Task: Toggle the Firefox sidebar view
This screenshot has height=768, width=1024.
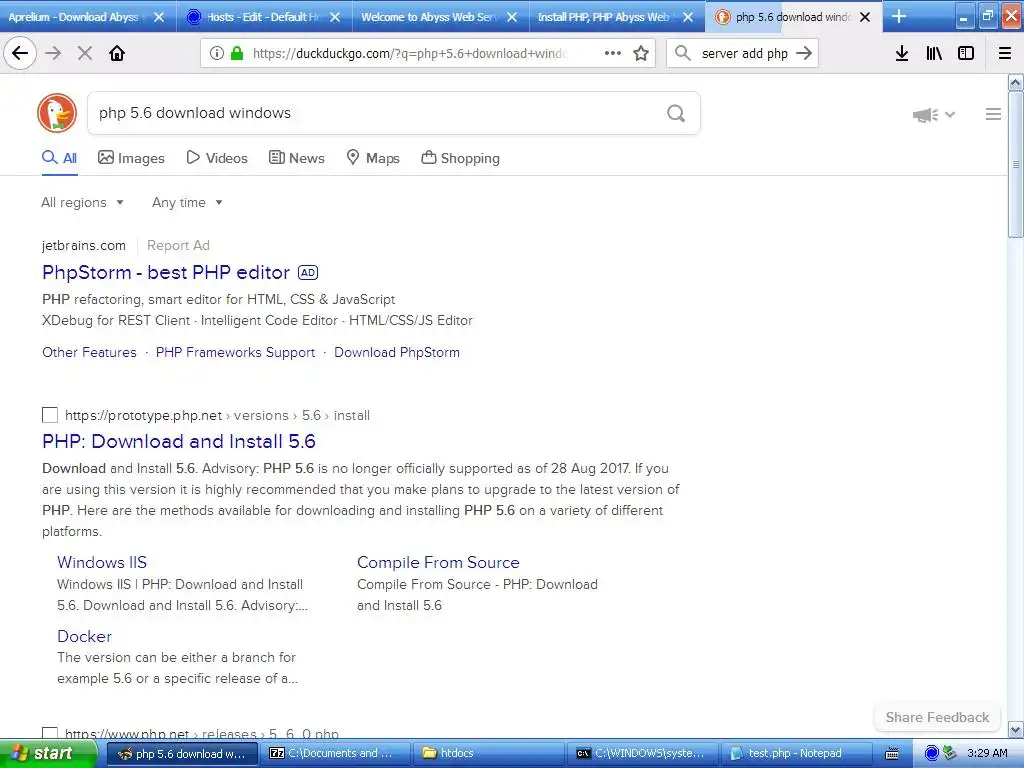Action: coord(966,54)
